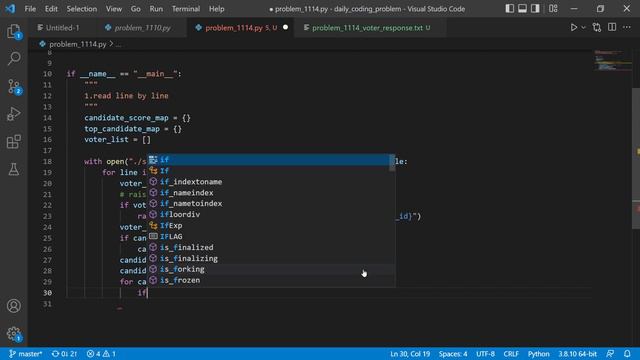Click the feedback icon in status bar
Viewport: 640px width, 360px height.
coord(610,354)
